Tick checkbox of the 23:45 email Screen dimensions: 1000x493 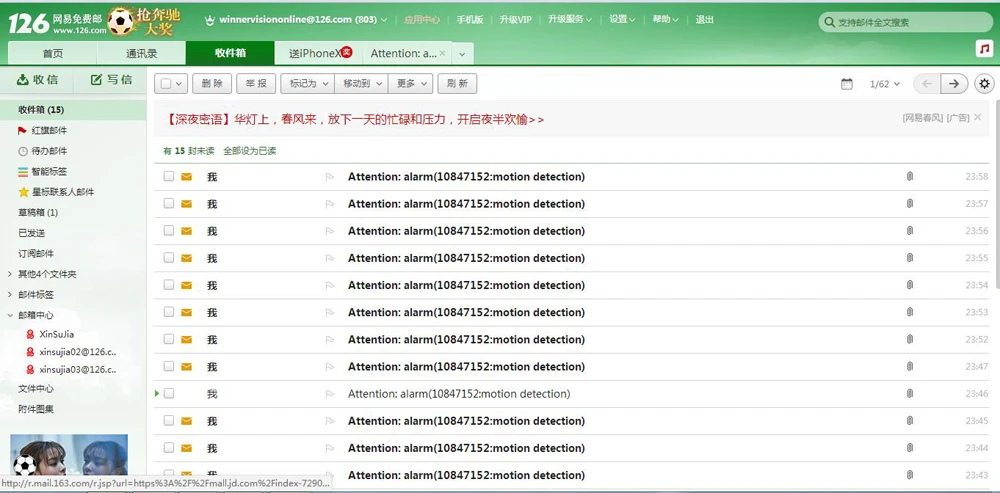point(168,420)
